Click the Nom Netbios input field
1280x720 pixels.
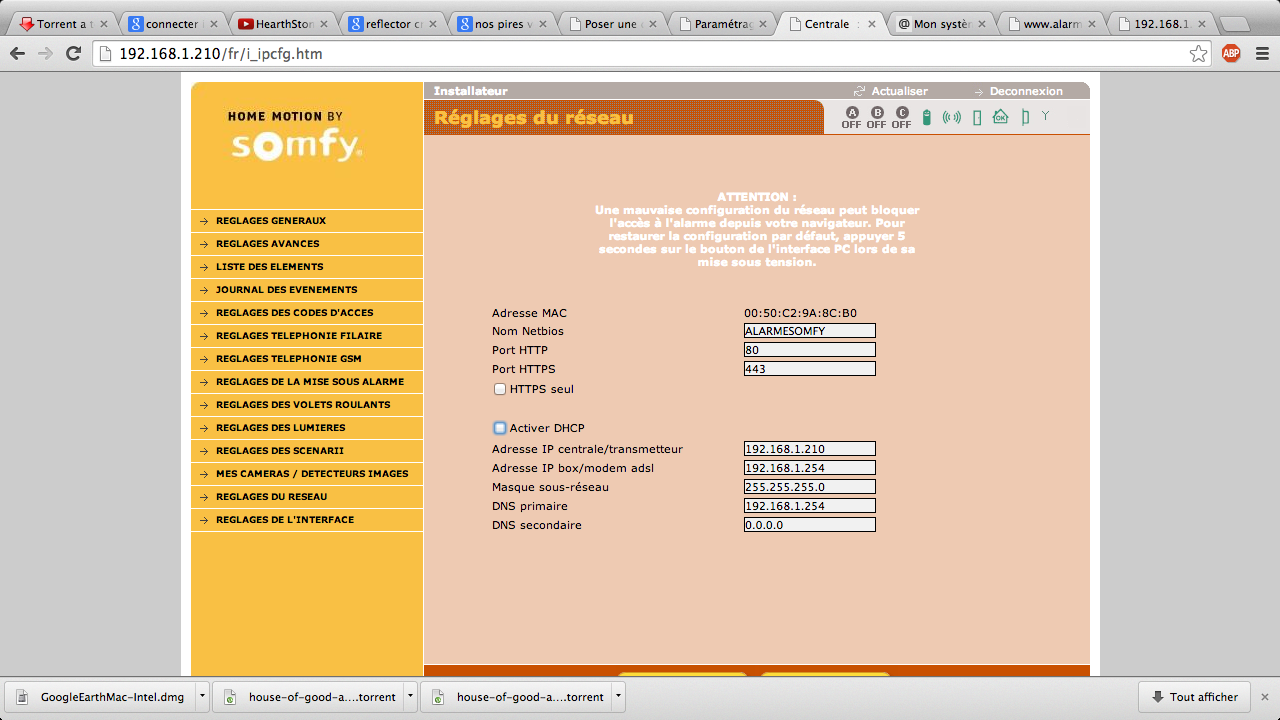pyautogui.click(x=809, y=331)
